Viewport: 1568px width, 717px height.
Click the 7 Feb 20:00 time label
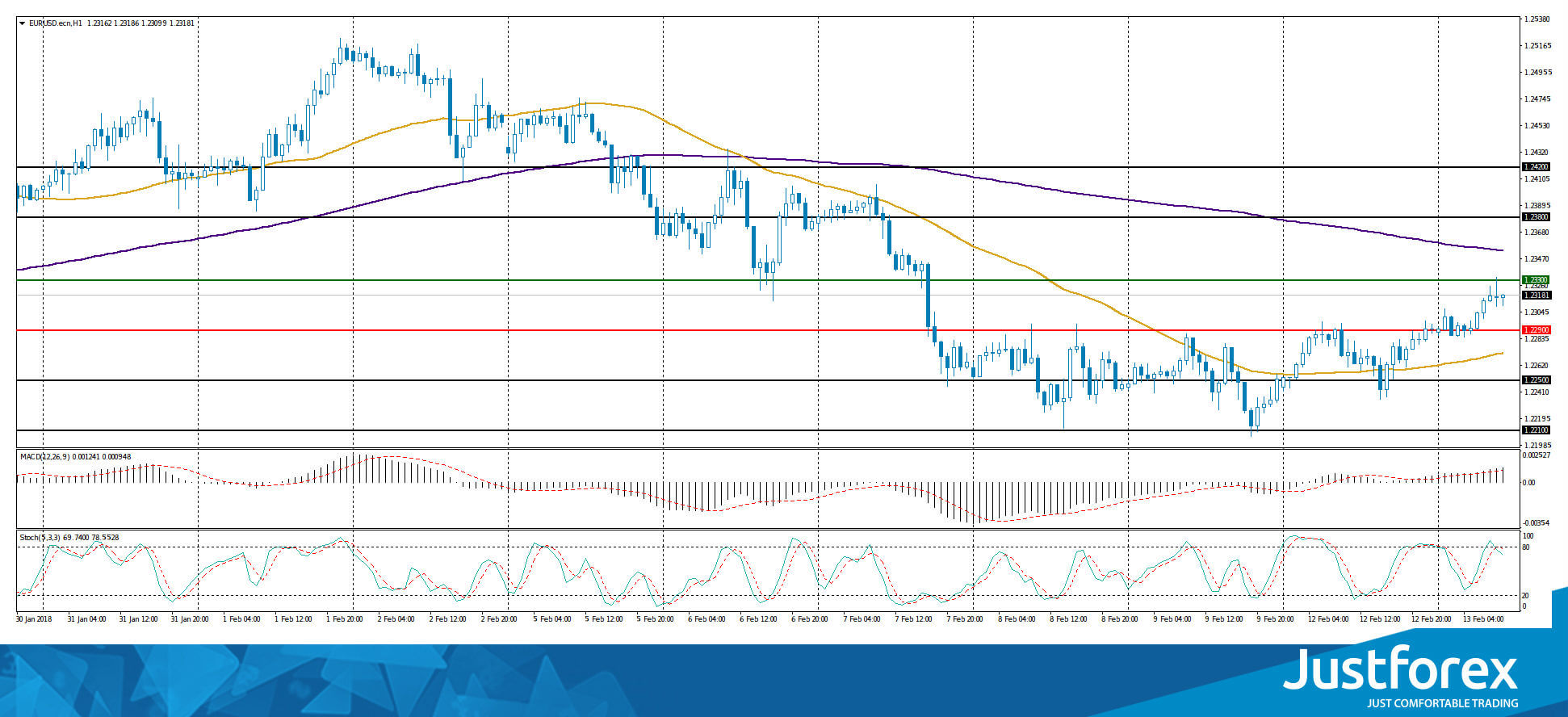pos(965,619)
